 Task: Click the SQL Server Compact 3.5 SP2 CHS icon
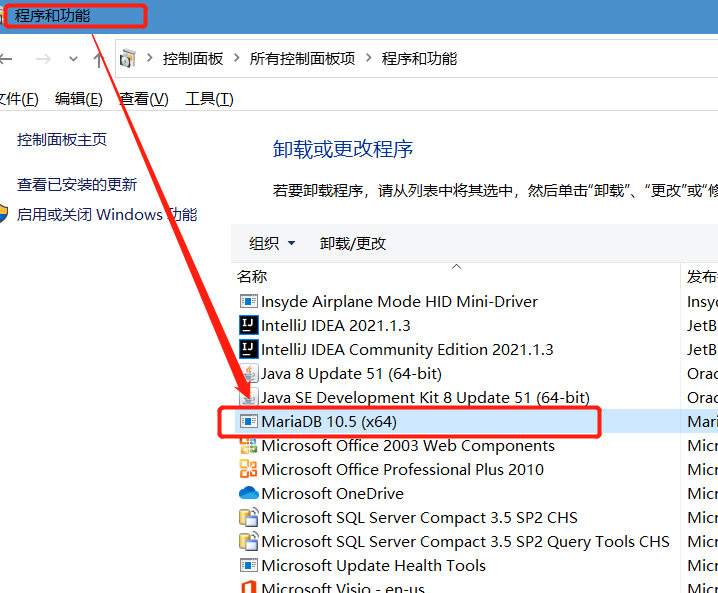pos(249,517)
